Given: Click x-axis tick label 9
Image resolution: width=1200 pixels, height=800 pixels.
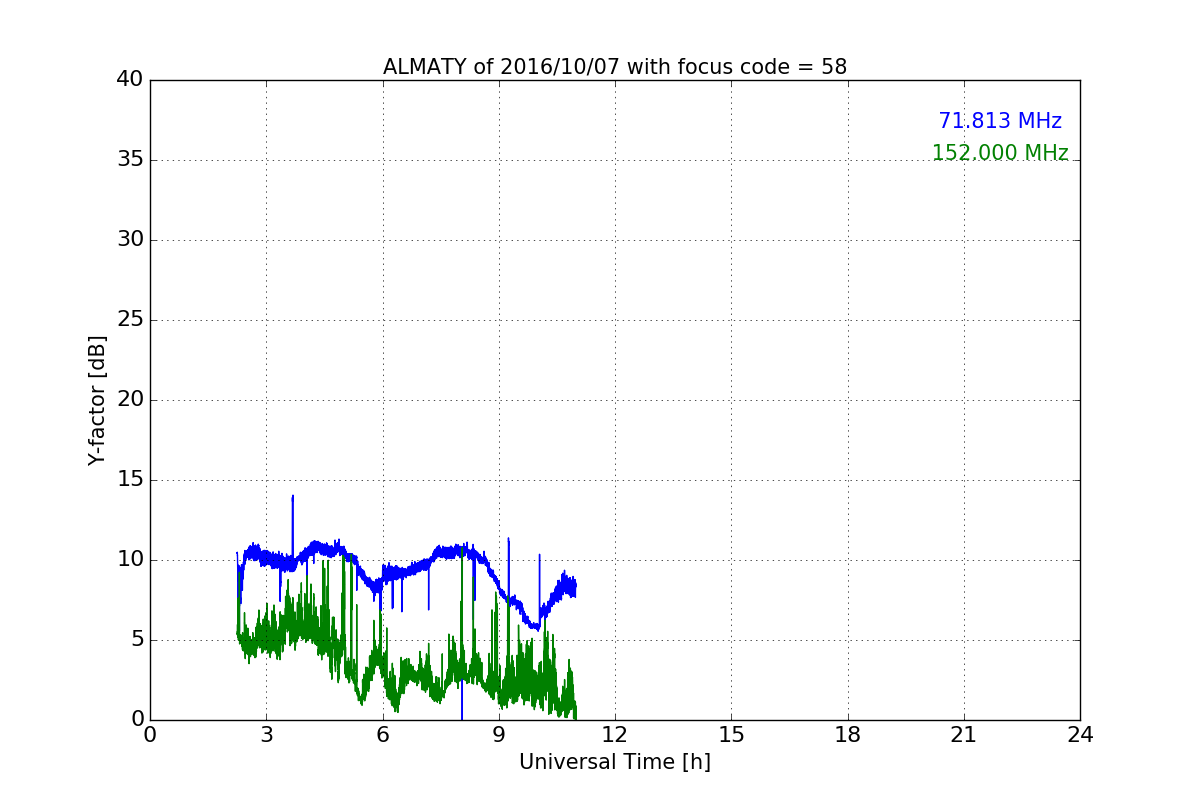Looking at the screenshot, I should click(499, 736).
